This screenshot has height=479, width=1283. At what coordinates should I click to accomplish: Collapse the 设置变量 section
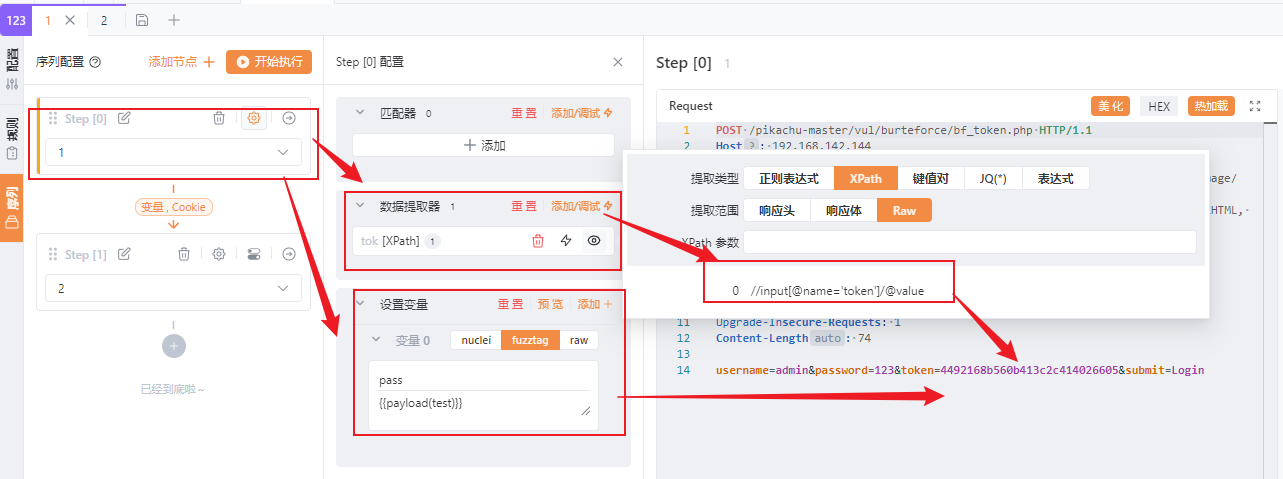pyautogui.click(x=361, y=304)
